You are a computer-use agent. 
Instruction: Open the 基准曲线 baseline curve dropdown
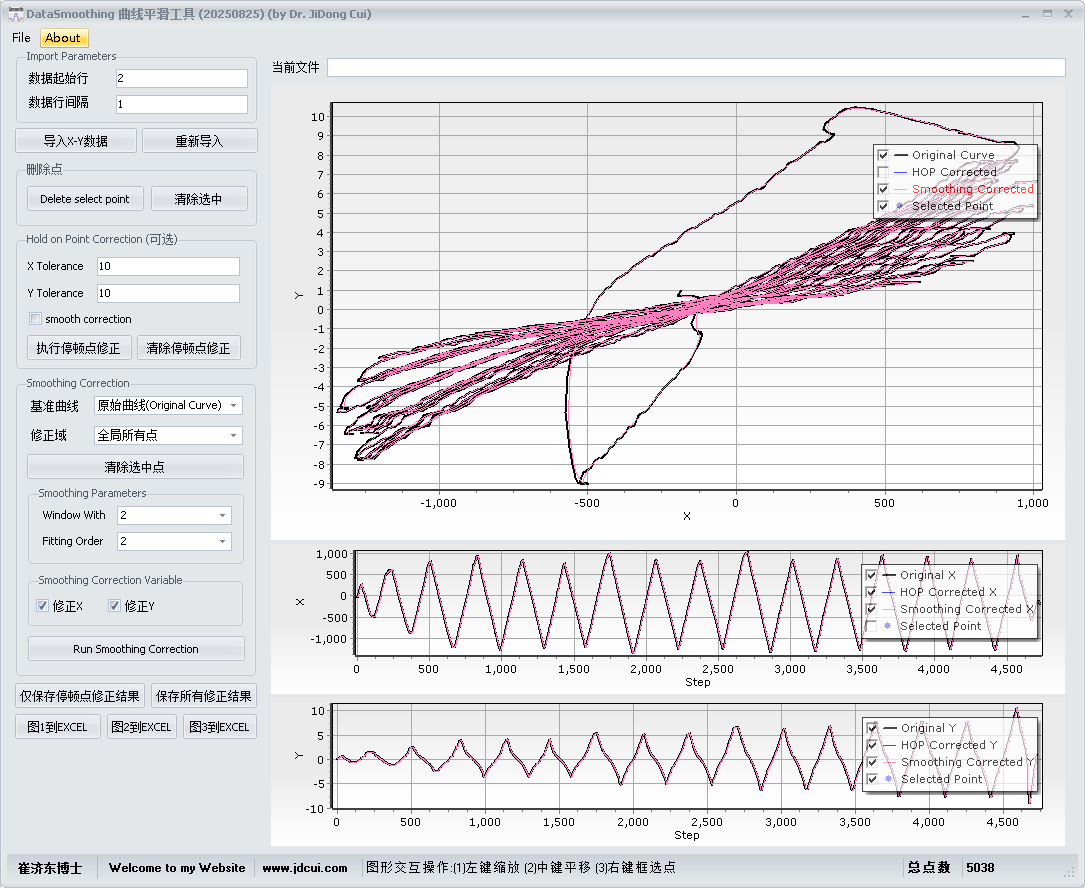click(x=168, y=406)
